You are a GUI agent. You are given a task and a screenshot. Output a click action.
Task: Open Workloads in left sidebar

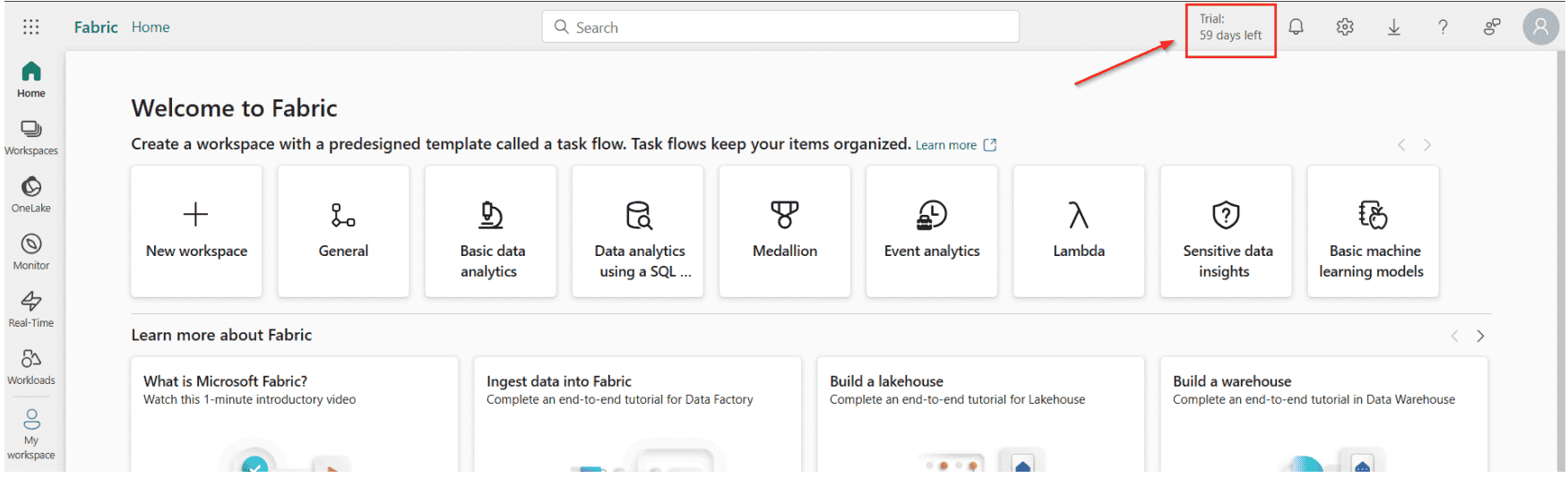pyautogui.click(x=31, y=366)
